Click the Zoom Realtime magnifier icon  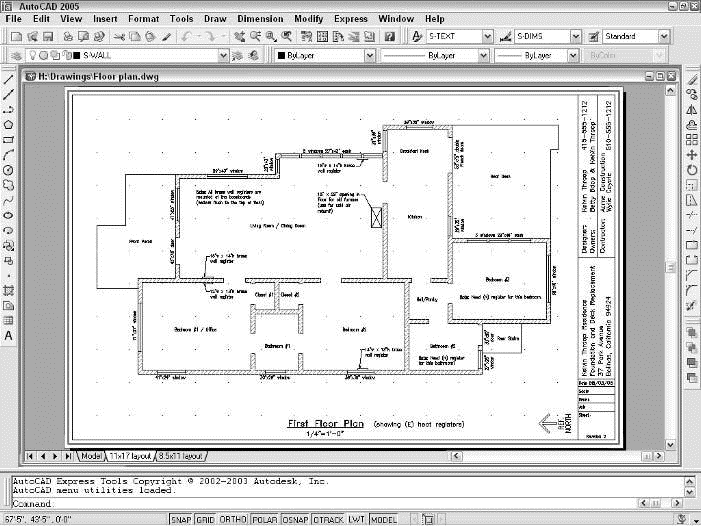(x=255, y=37)
